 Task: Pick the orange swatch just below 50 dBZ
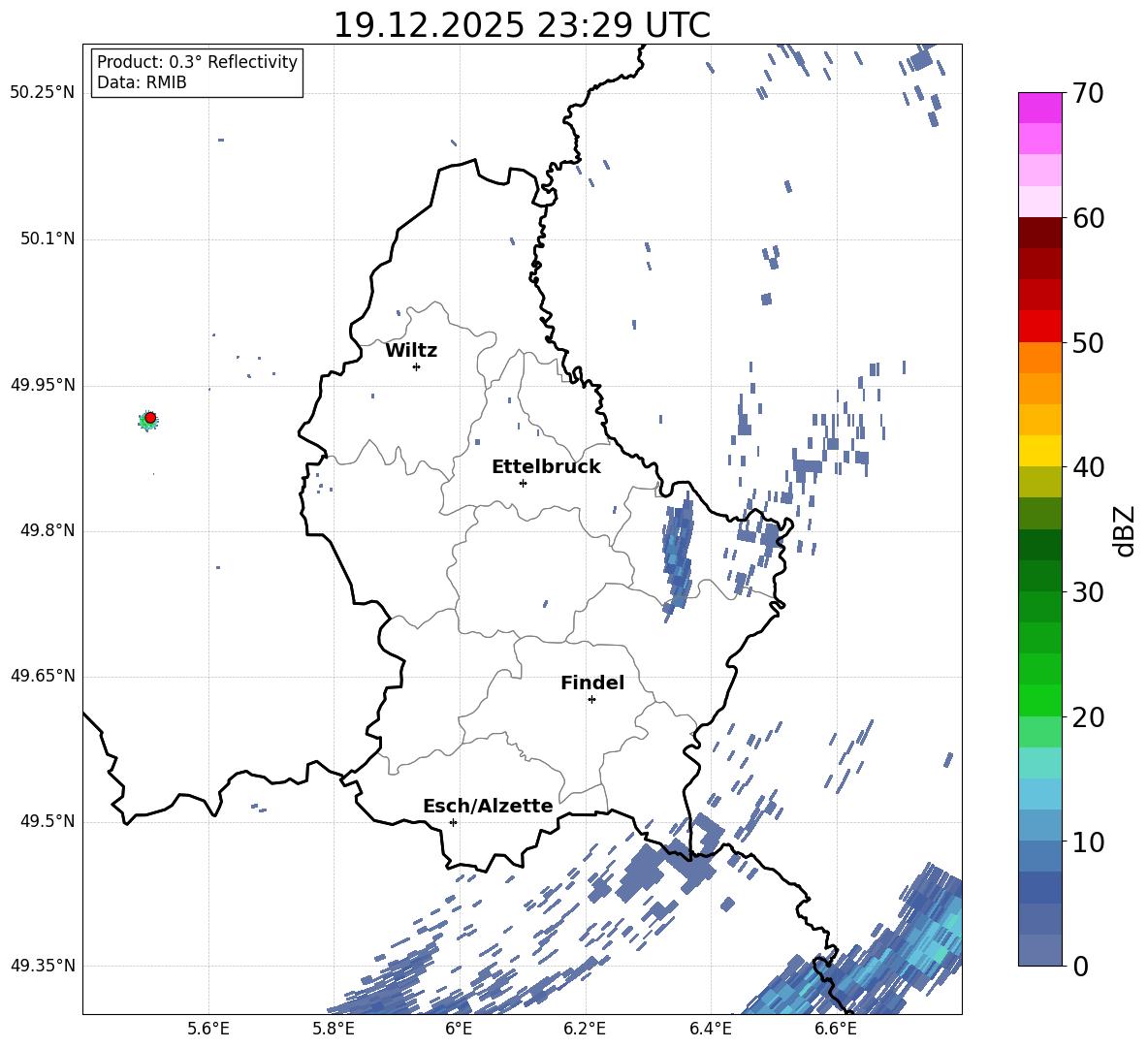[1039, 358]
